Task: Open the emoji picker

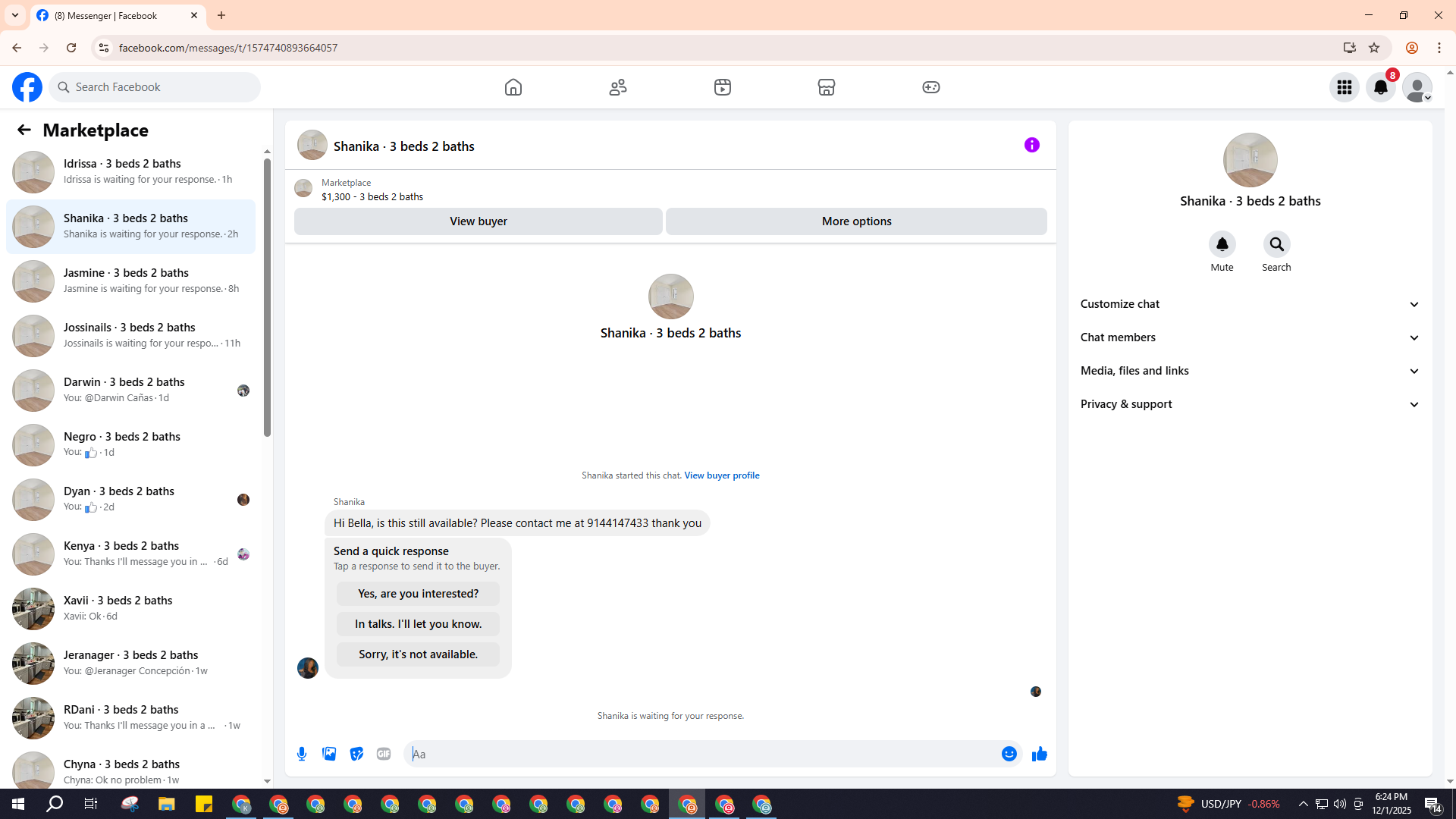Action: (x=1009, y=754)
